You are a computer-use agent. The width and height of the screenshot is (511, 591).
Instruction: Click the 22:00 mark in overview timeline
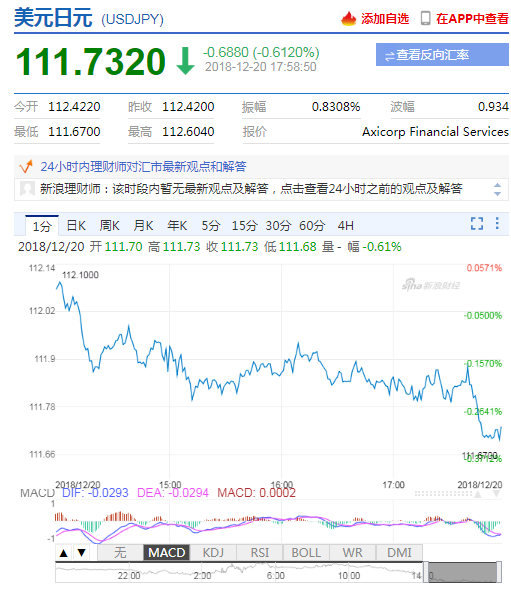129,576
